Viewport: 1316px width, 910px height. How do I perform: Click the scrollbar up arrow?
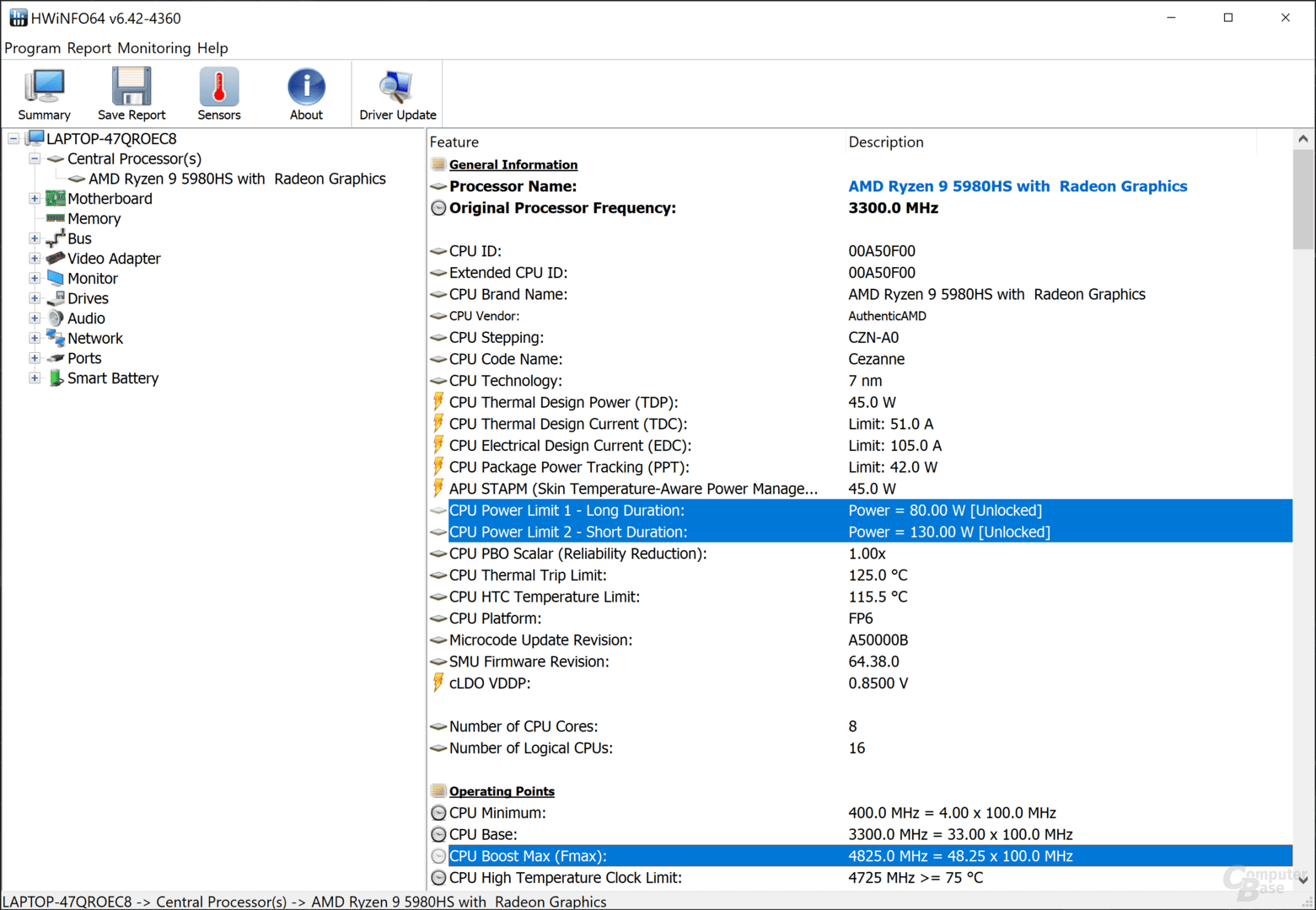coord(1303,139)
